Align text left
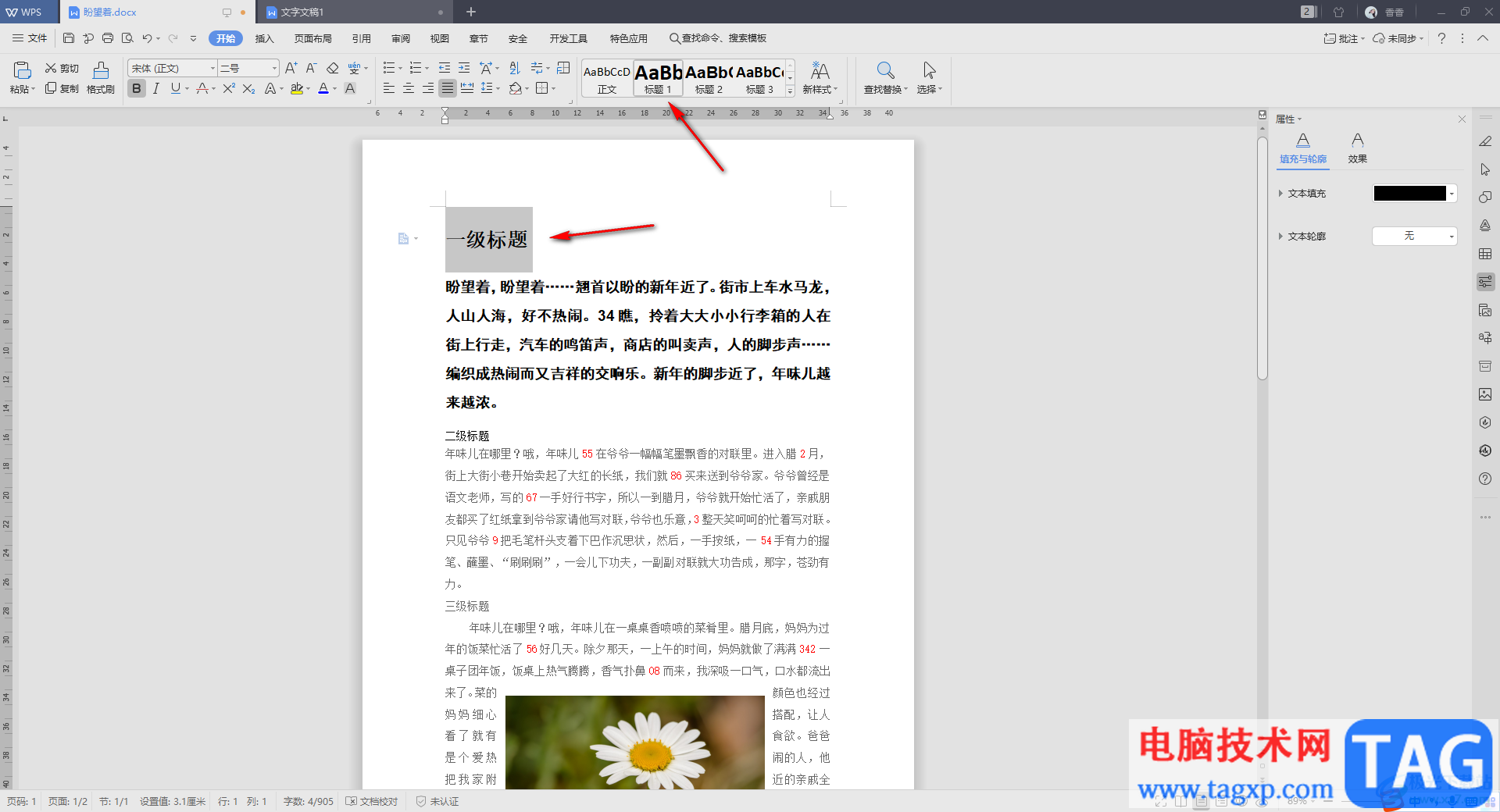1500x812 pixels. pyautogui.click(x=389, y=89)
